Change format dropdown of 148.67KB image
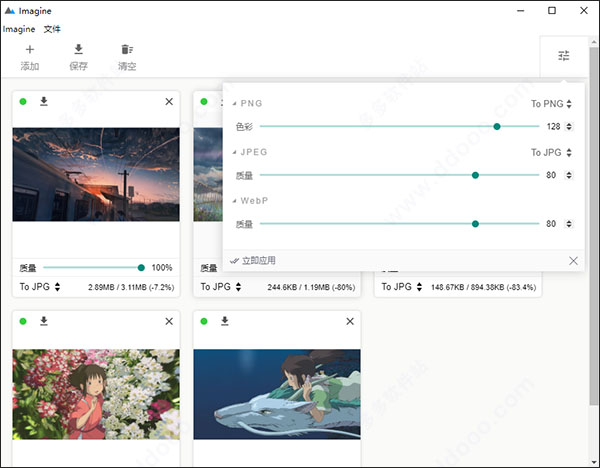This screenshot has width=600, height=468. click(x=402, y=287)
